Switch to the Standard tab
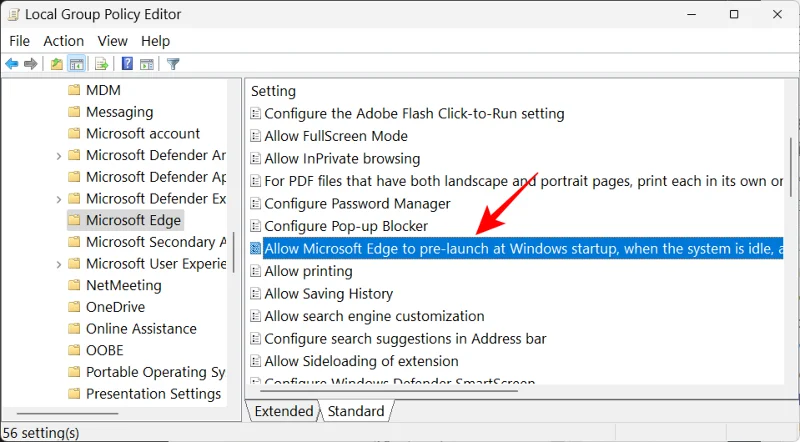The width and height of the screenshot is (800, 442). 356,411
